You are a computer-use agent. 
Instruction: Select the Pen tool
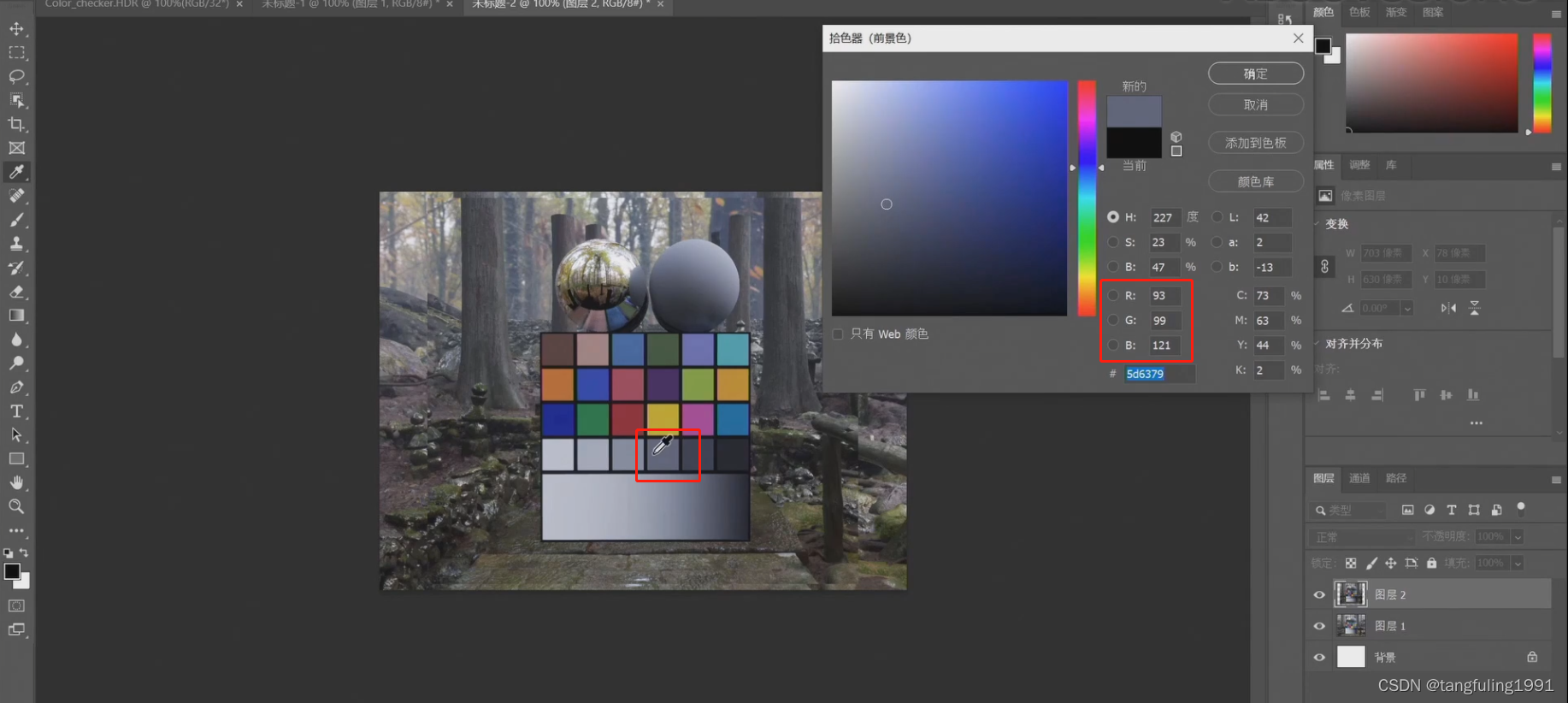click(16, 387)
